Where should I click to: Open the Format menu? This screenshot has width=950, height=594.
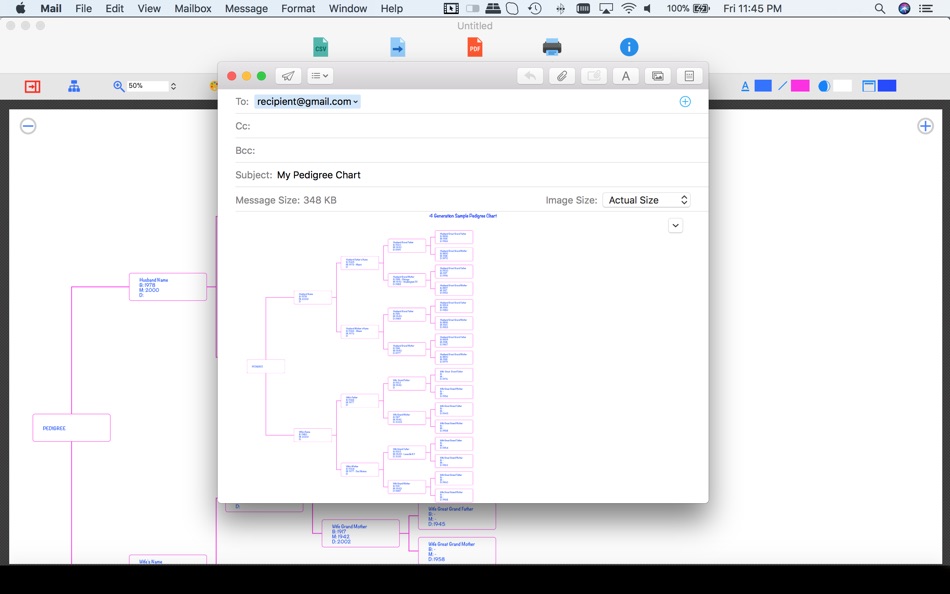(x=298, y=8)
